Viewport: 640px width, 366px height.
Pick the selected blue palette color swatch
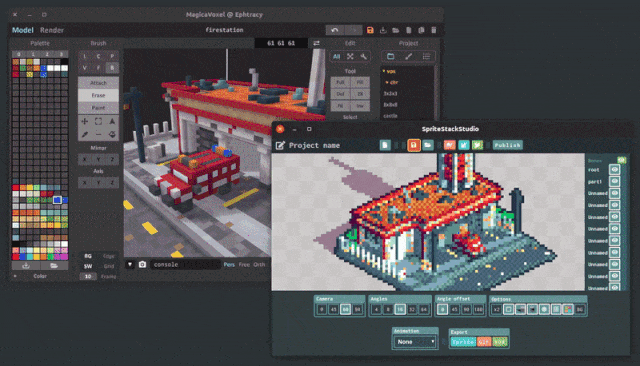57,200
